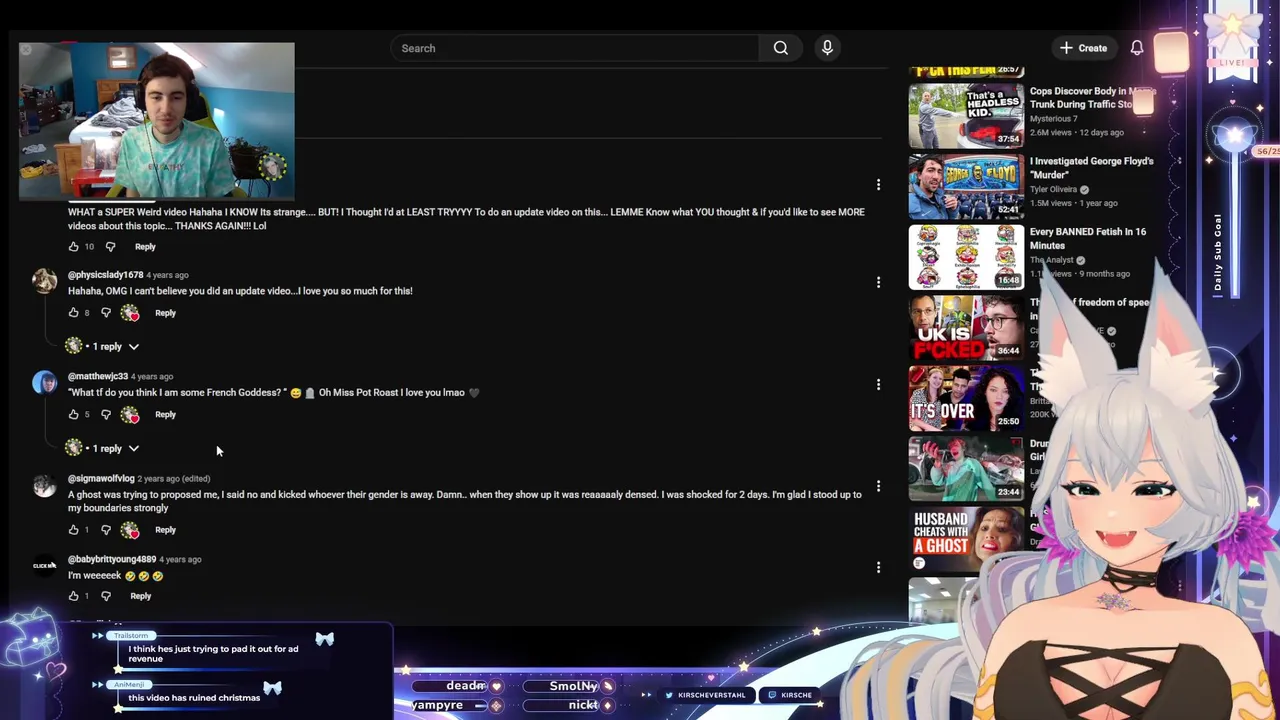Open options menu for physicslady1678 comment

878,282
